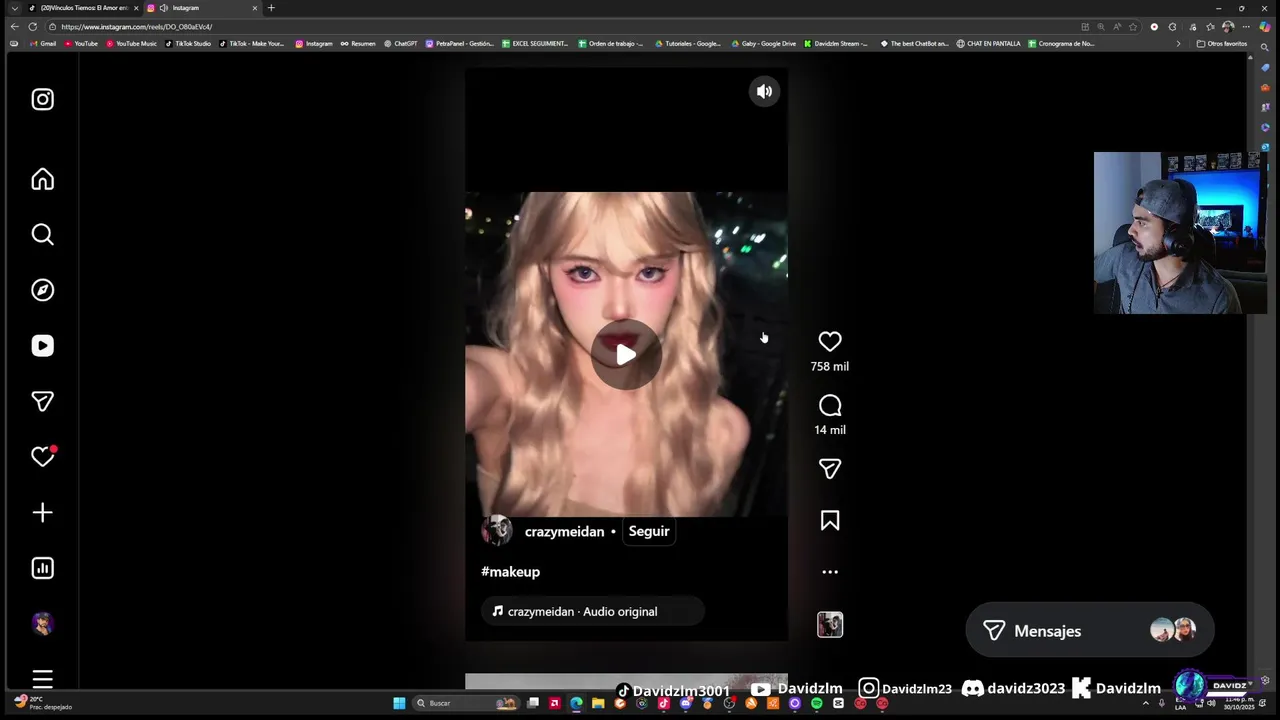Click the Seguir follow button
Viewport: 1280px width, 720px height.
(649, 531)
